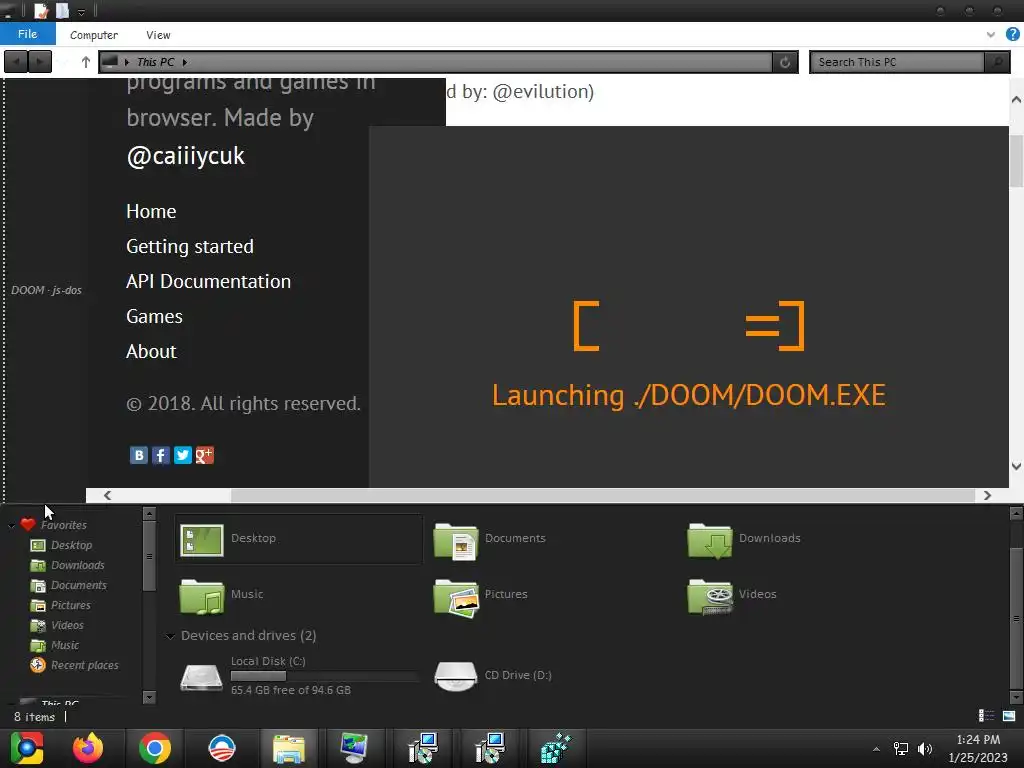This screenshot has width=1024, height=768.
Task: Select Local Disk (C:) drive
Action: pos(298,676)
